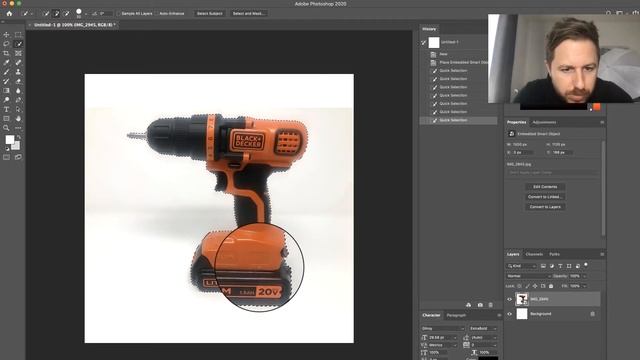The height and width of the screenshot is (360, 640).
Task: Delete current state in History panel
Action: pyautogui.click(x=491, y=305)
